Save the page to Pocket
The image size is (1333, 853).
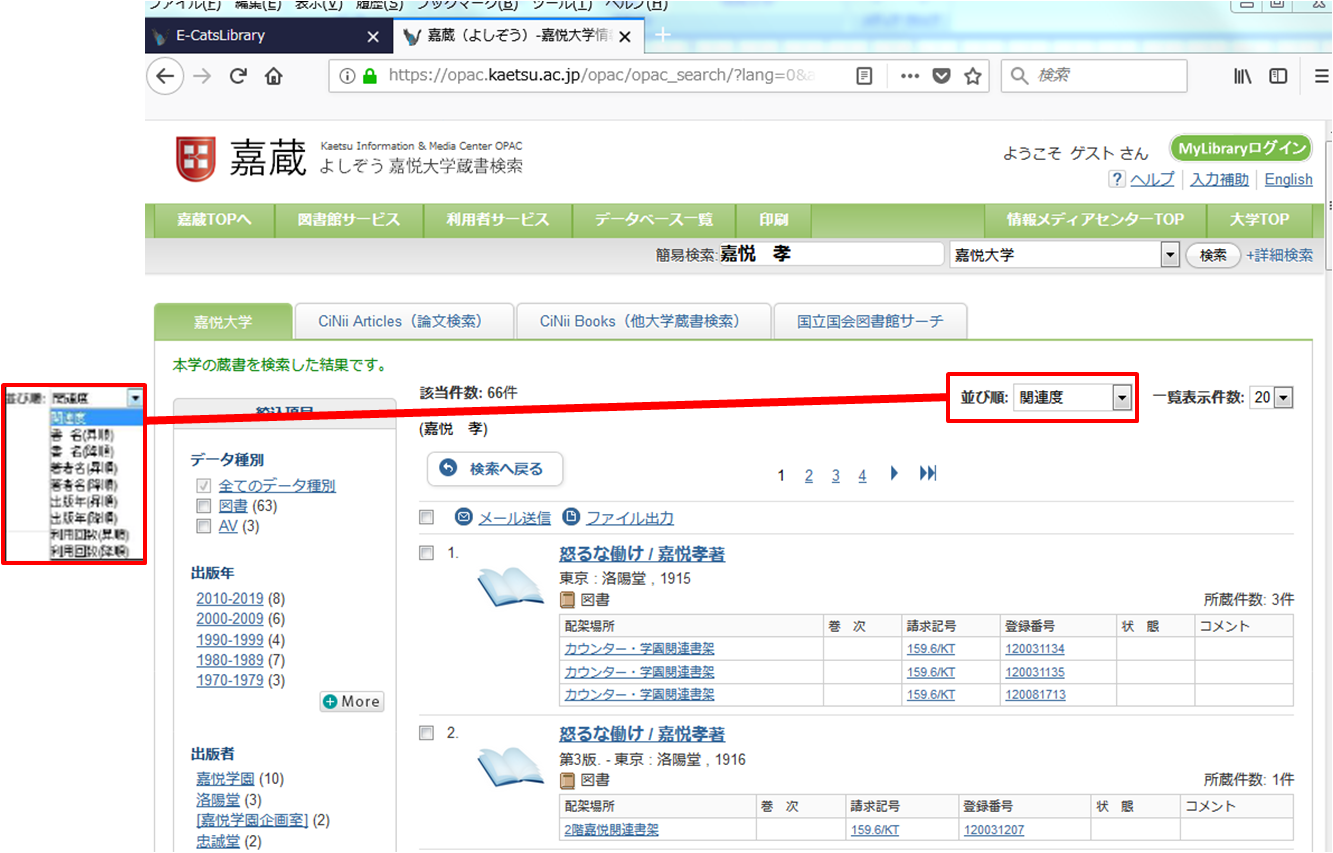click(941, 76)
